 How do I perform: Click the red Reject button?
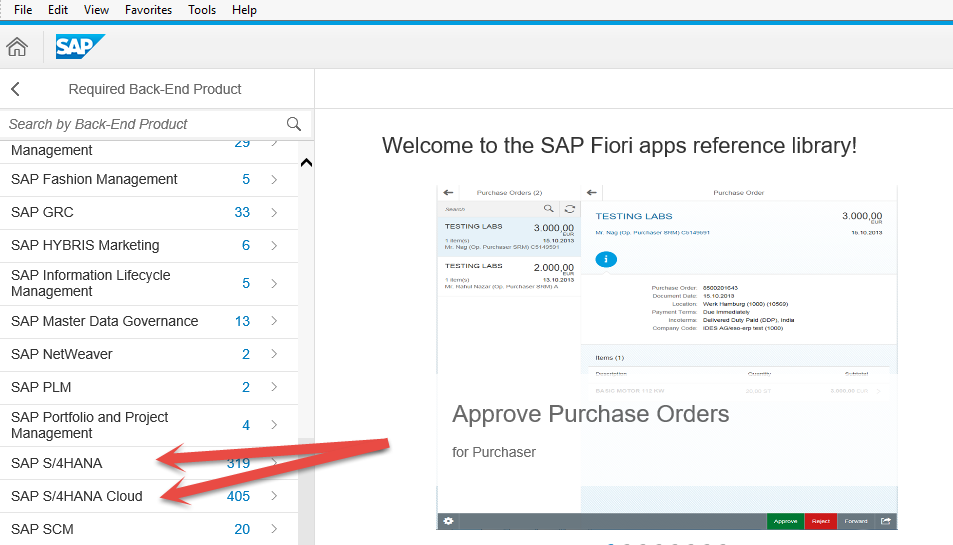(821, 521)
